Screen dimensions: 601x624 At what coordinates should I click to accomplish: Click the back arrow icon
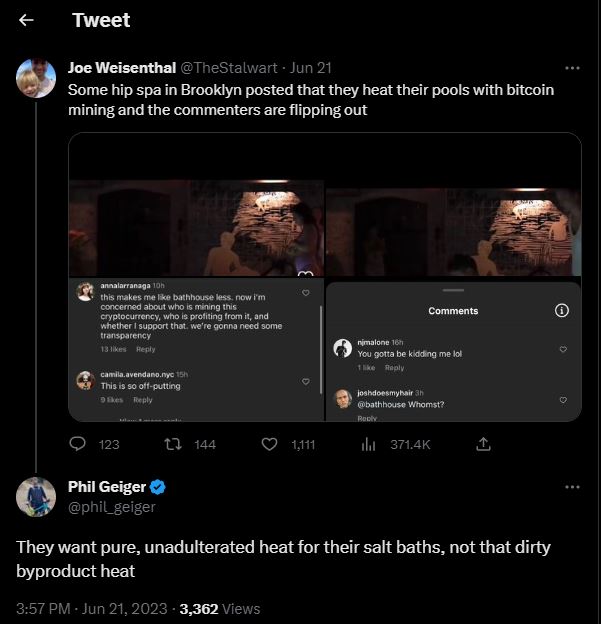click(27, 20)
